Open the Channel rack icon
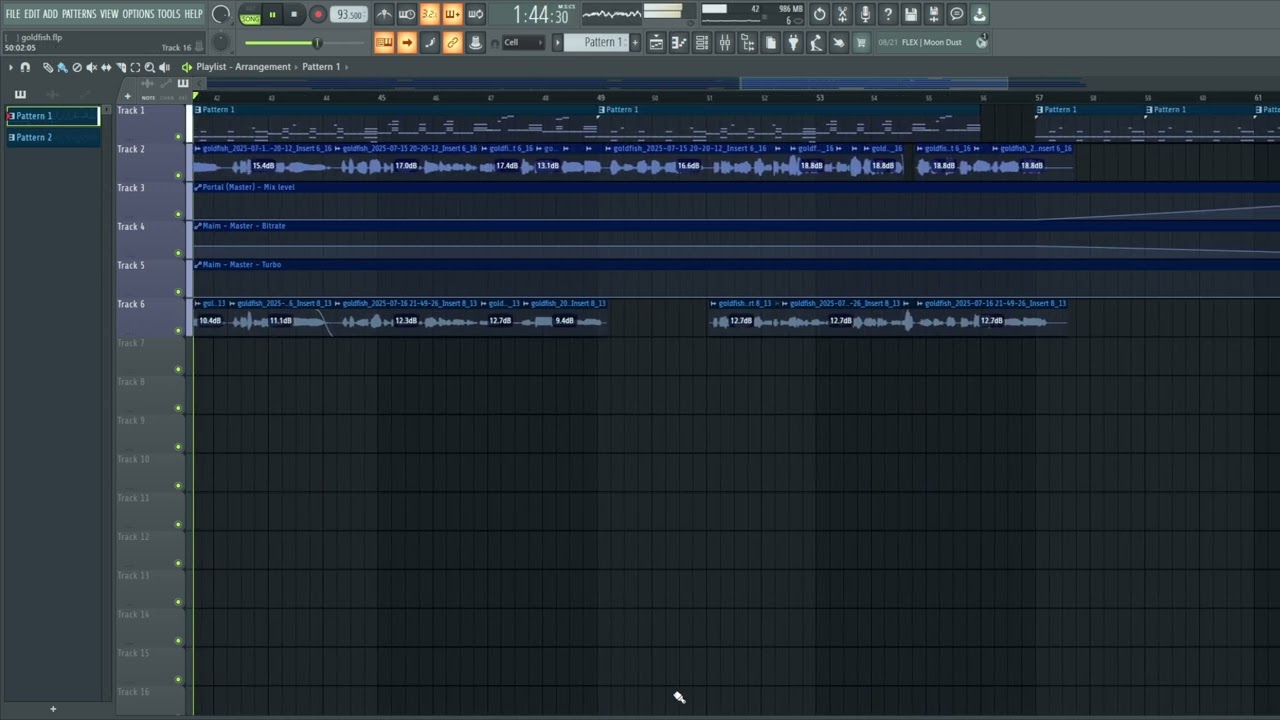Screen dimensions: 1280x720 [702, 42]
